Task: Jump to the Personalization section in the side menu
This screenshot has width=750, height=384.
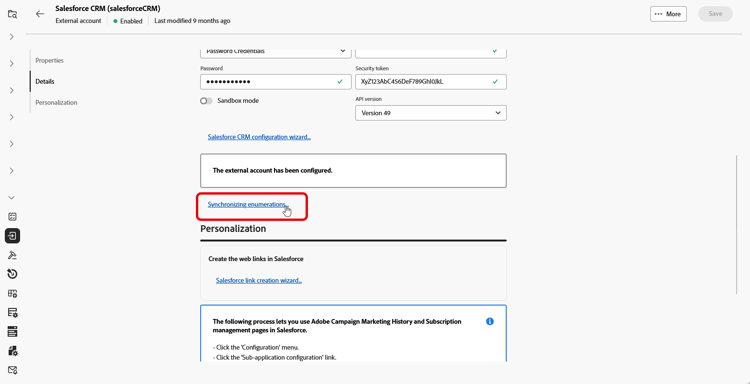Action: (56, 103)
